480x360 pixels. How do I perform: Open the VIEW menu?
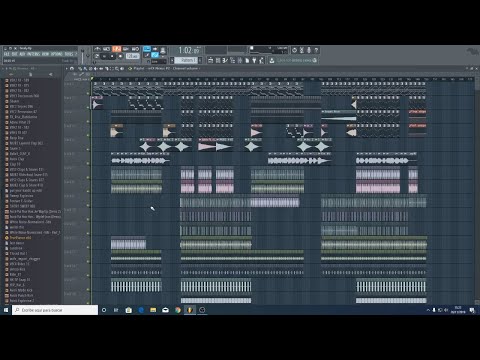(45, 54)
